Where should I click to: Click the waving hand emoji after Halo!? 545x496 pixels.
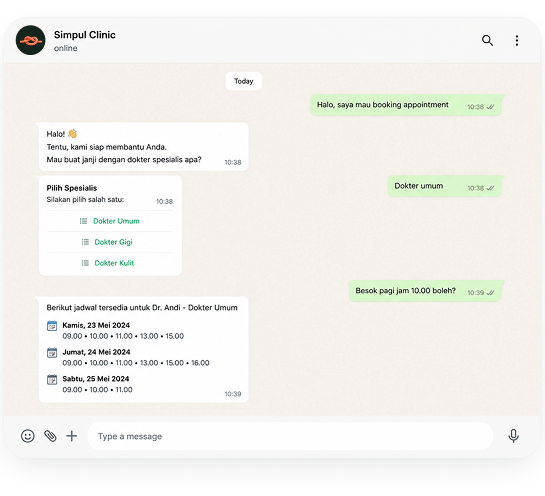click(73, 134)
